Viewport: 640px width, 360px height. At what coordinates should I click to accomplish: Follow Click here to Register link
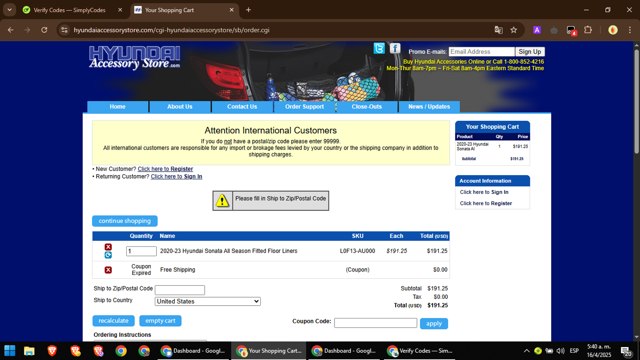[165, 169]
